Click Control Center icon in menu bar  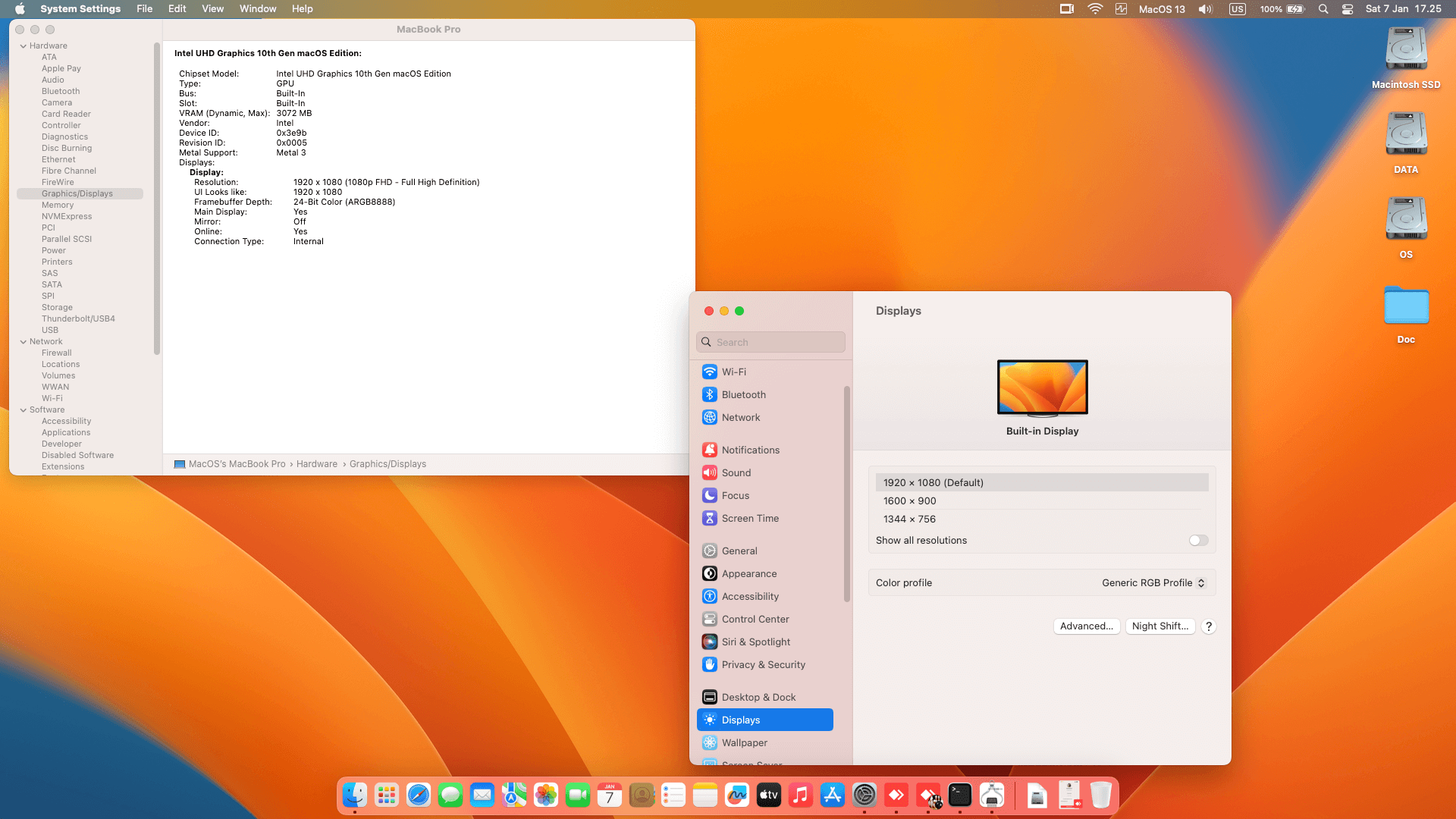pos(1348,9)
